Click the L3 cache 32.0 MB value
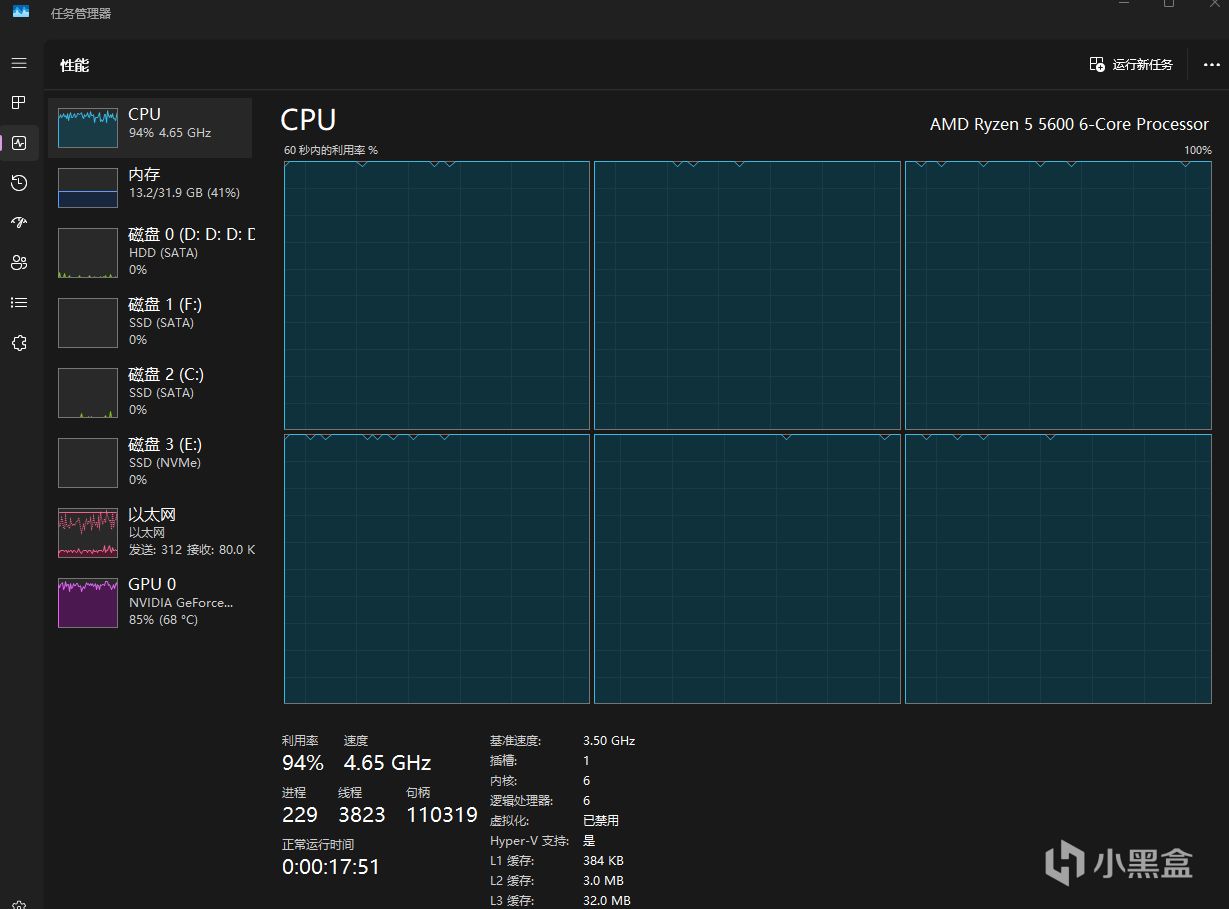Image resolution: width=1229 pixels, height=909 pixels. point(607,901)
